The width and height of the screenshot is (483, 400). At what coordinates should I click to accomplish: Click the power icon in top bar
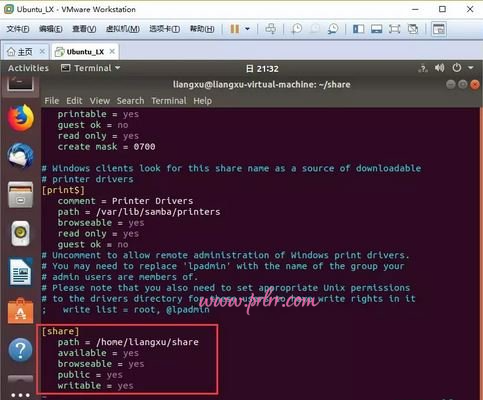point(457,68)
